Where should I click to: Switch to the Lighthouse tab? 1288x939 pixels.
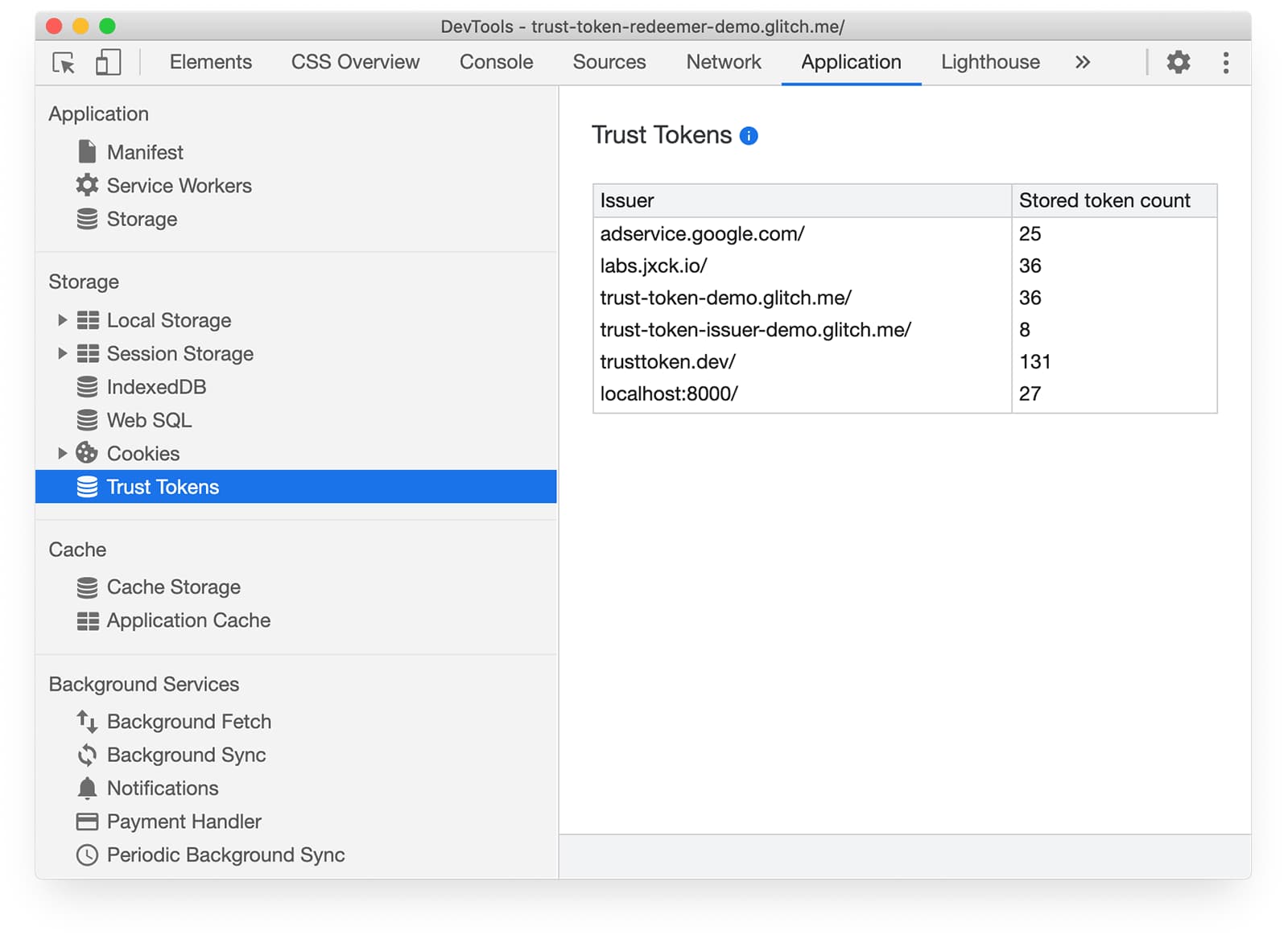[989, 62]
